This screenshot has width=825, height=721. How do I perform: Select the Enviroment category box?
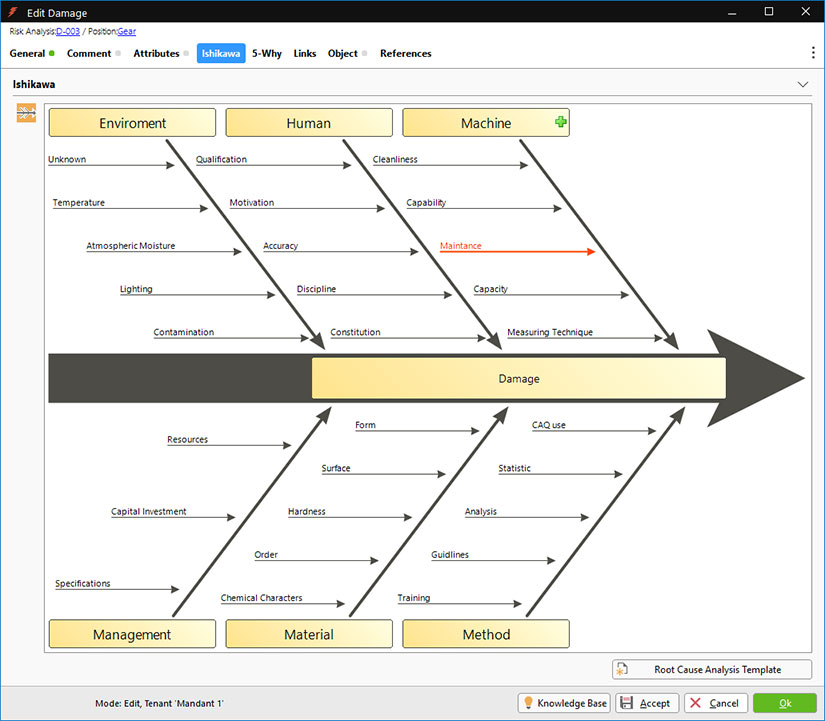132,123
